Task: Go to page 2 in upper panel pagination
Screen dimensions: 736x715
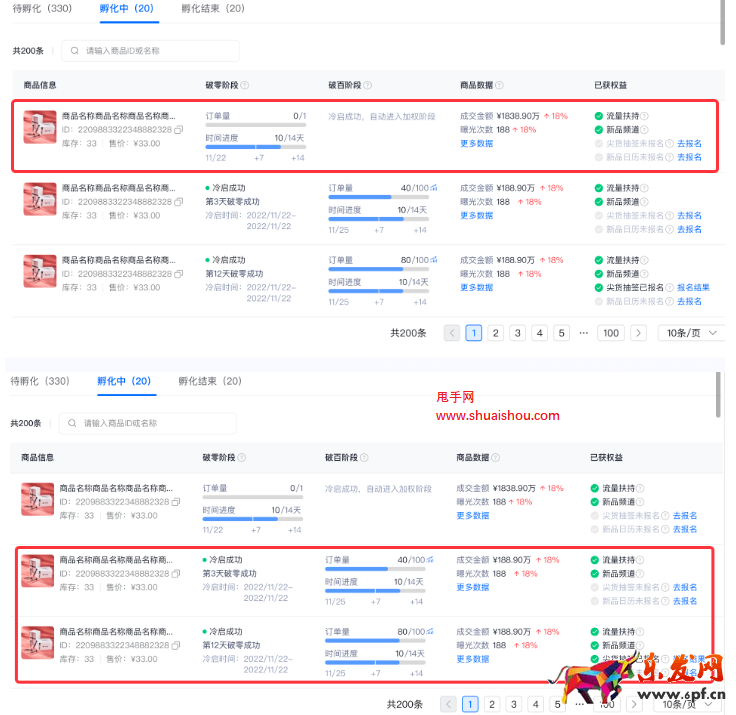Action: click(x=496, y=333)
